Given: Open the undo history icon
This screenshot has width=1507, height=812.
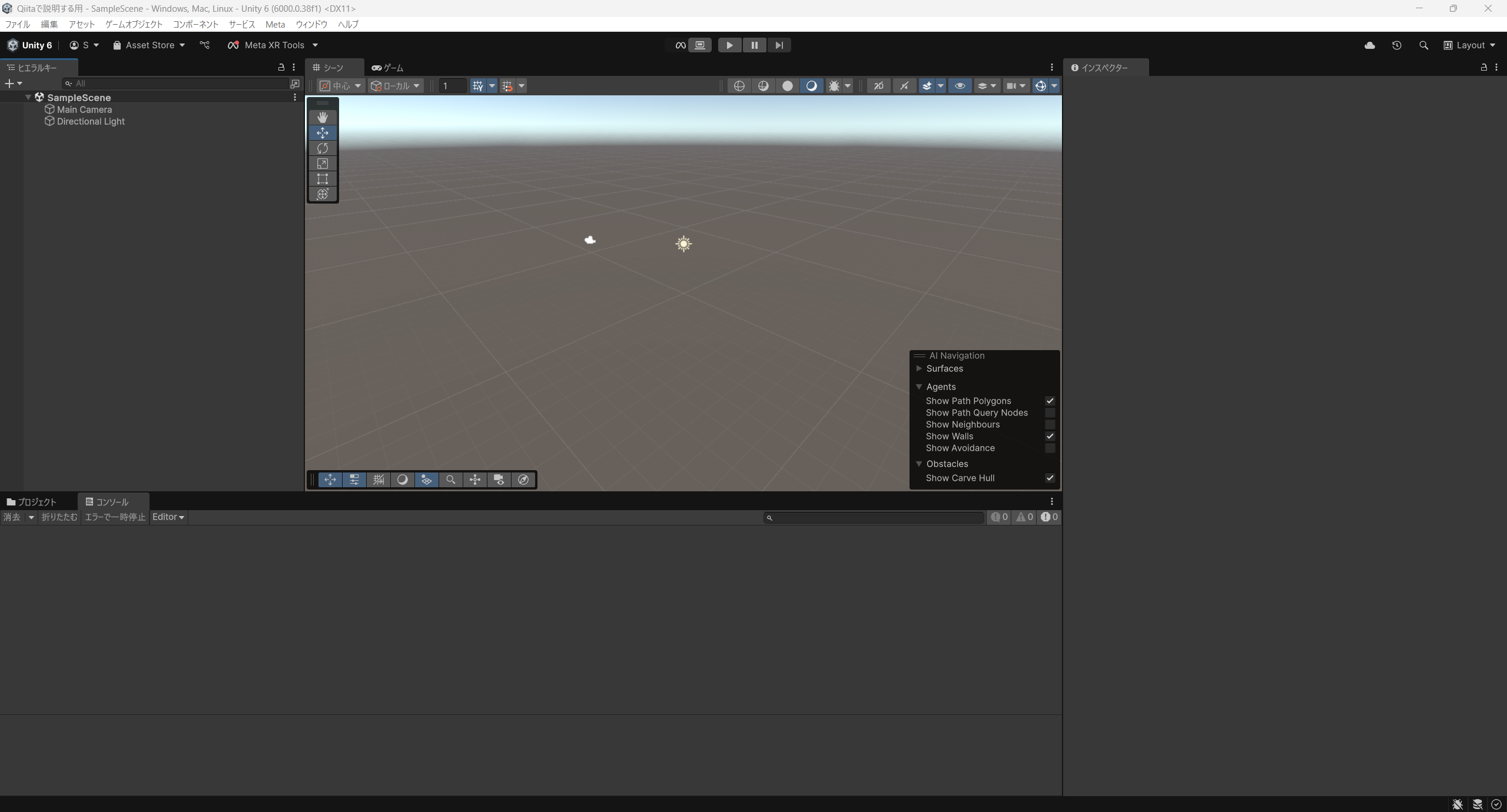Looking at the screenshot, I should pos(1396,45).
